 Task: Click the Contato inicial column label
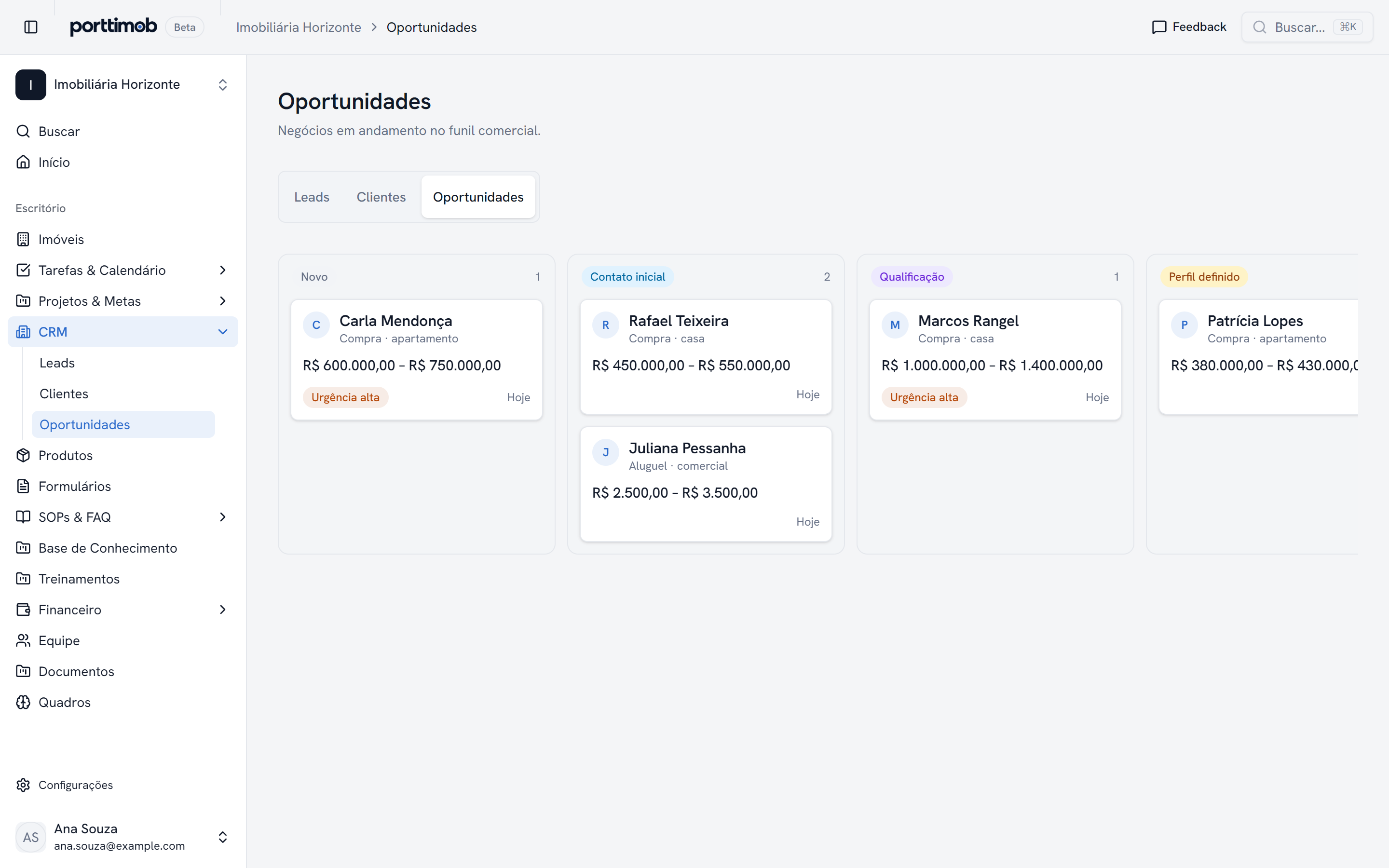click(x=627, y=277)
